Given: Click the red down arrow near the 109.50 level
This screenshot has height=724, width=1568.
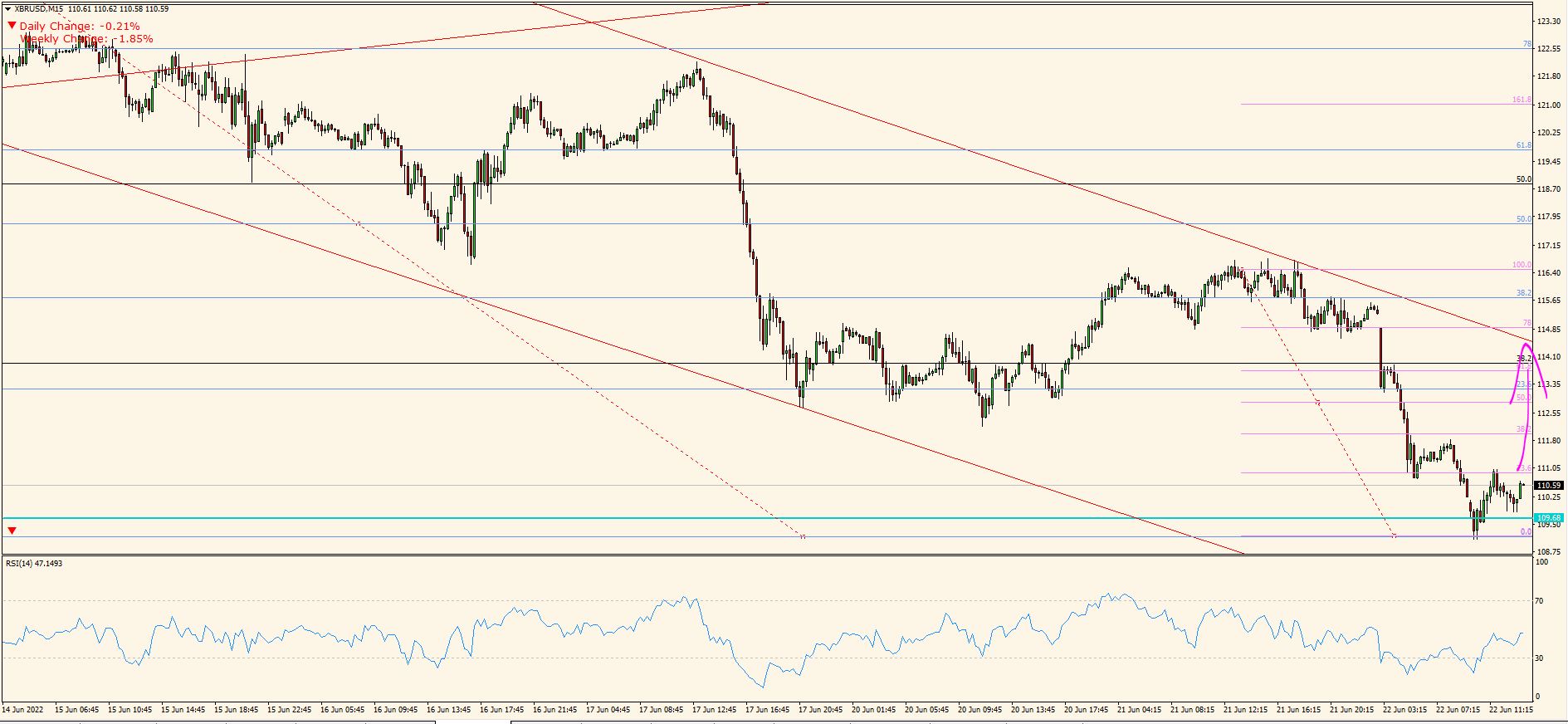Looking at the screenshot, I should pos(12,531).
